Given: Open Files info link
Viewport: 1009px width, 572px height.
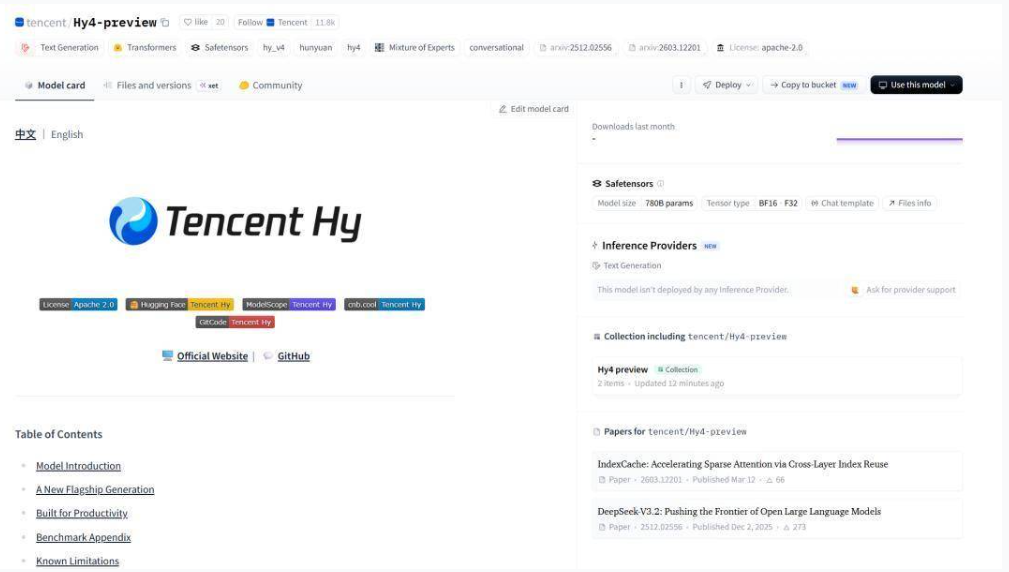Looking at the screenshot, I should point(909,203).
